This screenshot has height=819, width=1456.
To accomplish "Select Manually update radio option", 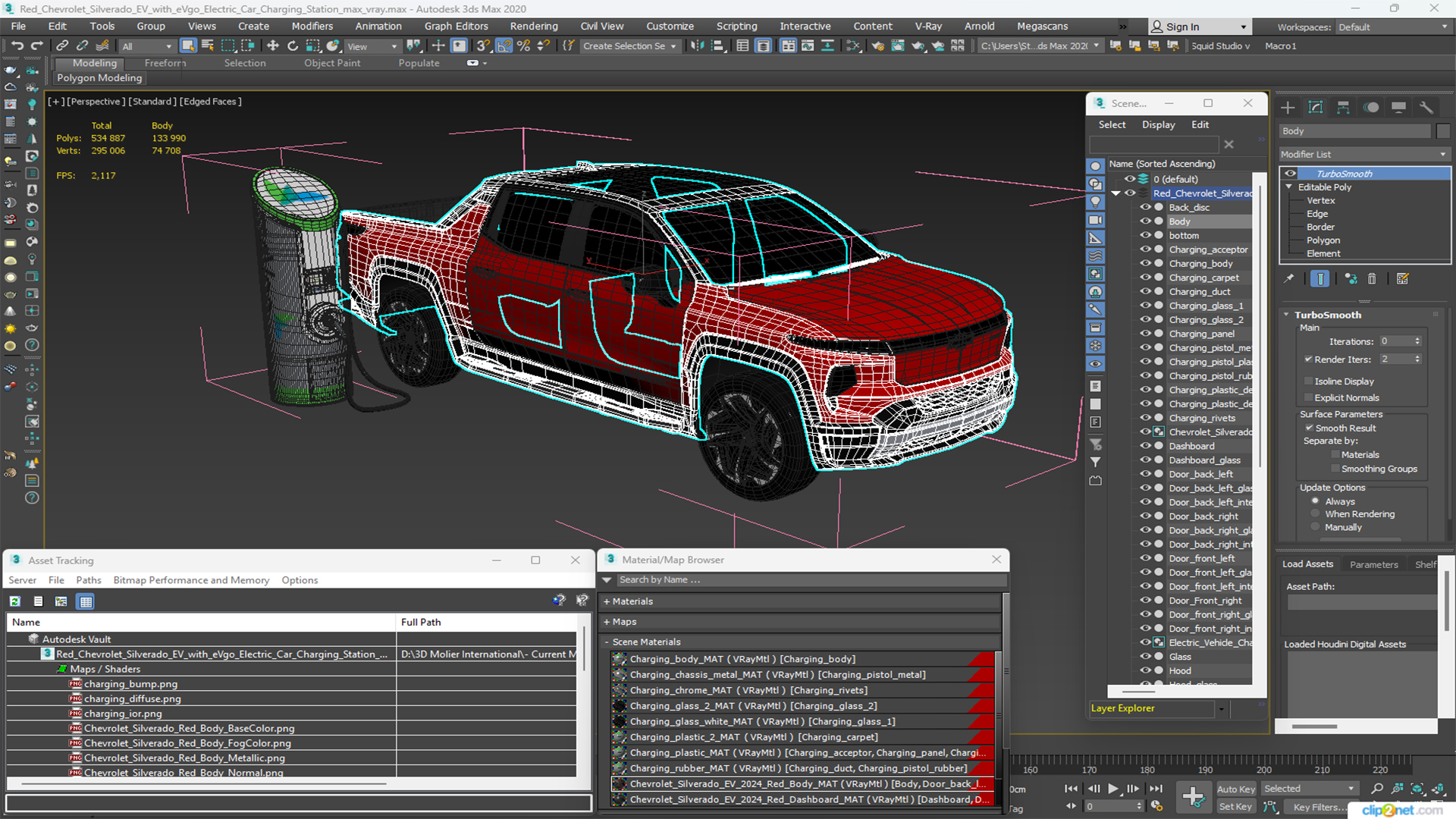I will point(1316,527).
